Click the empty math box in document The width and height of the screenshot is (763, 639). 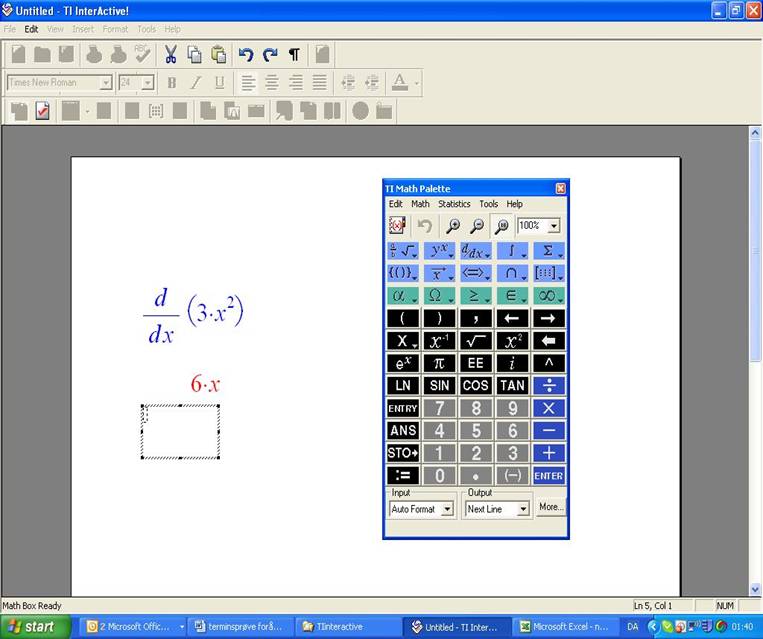[x=180, y=432]
